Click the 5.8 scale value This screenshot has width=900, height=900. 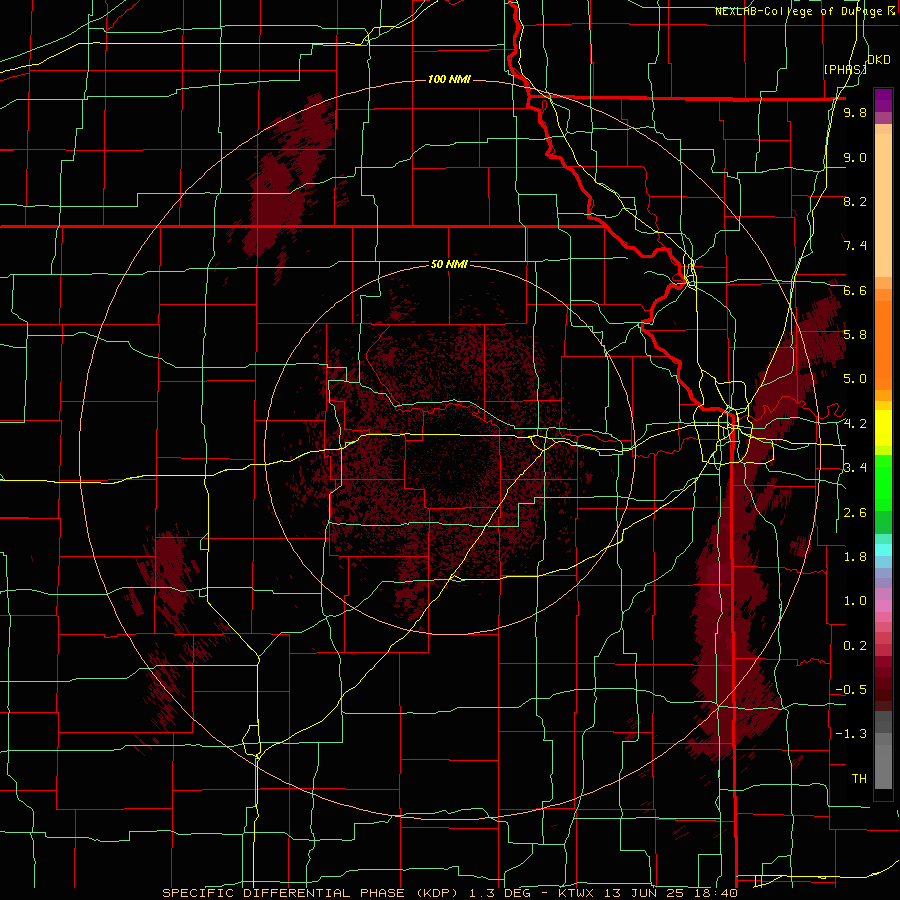pos(855,335)
